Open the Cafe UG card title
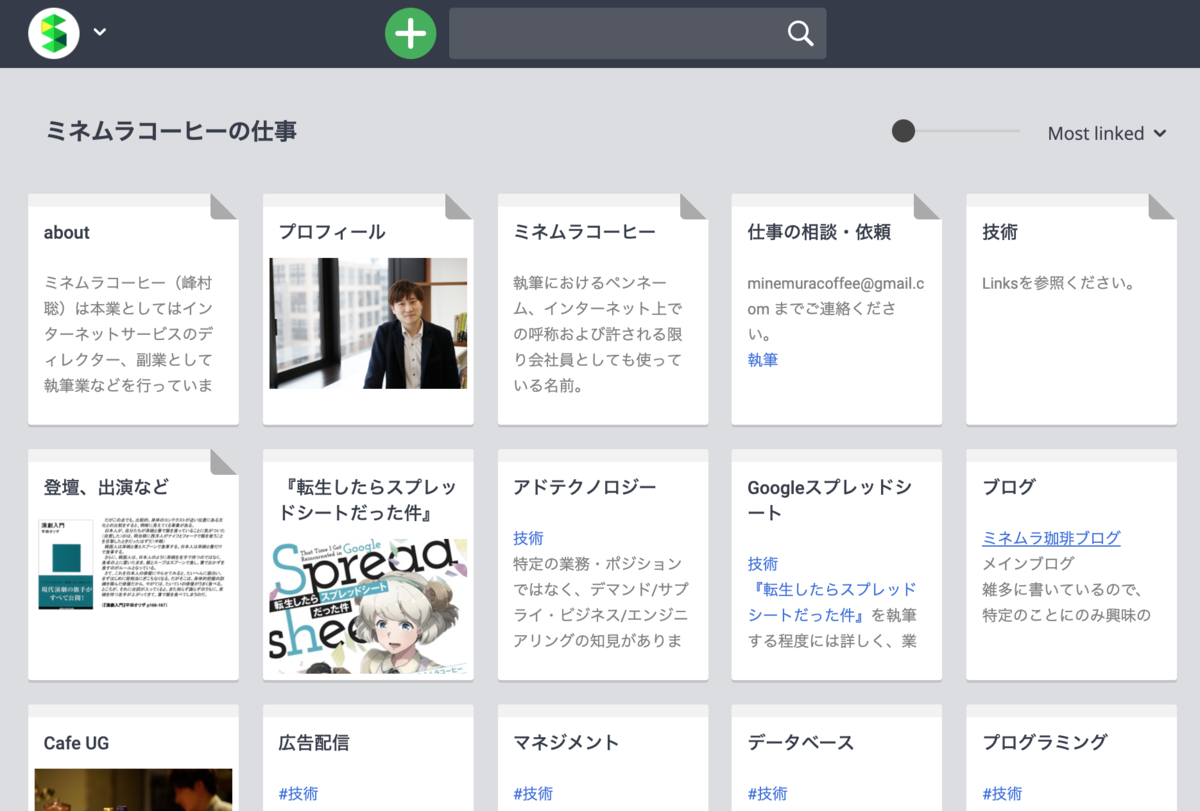Screen dimensions: 1200x811 76,743
